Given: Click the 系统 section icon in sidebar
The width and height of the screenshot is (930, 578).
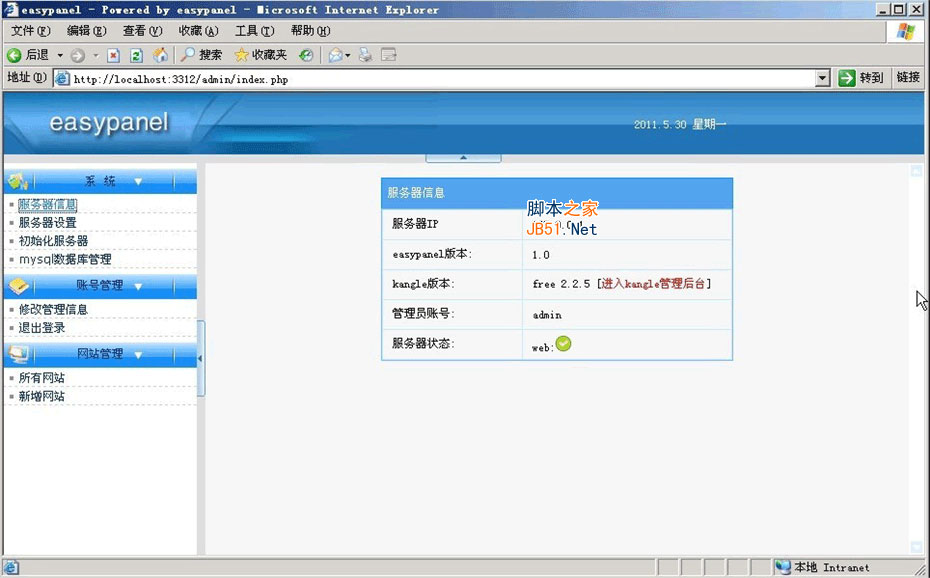Looking at the screenshot, I should coord(18,180).
